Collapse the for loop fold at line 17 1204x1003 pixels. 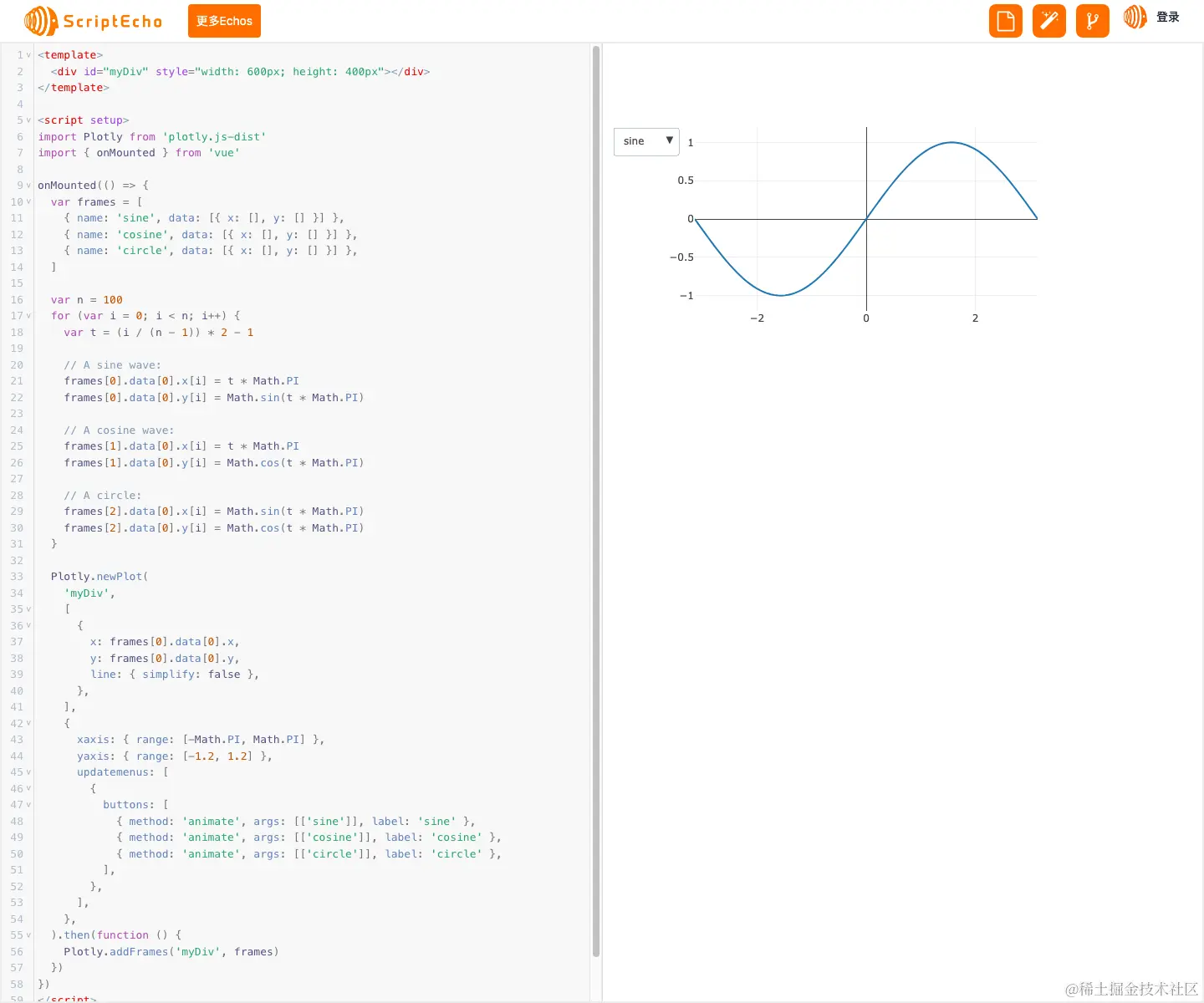pyautogui.click(x=28, y=316)
